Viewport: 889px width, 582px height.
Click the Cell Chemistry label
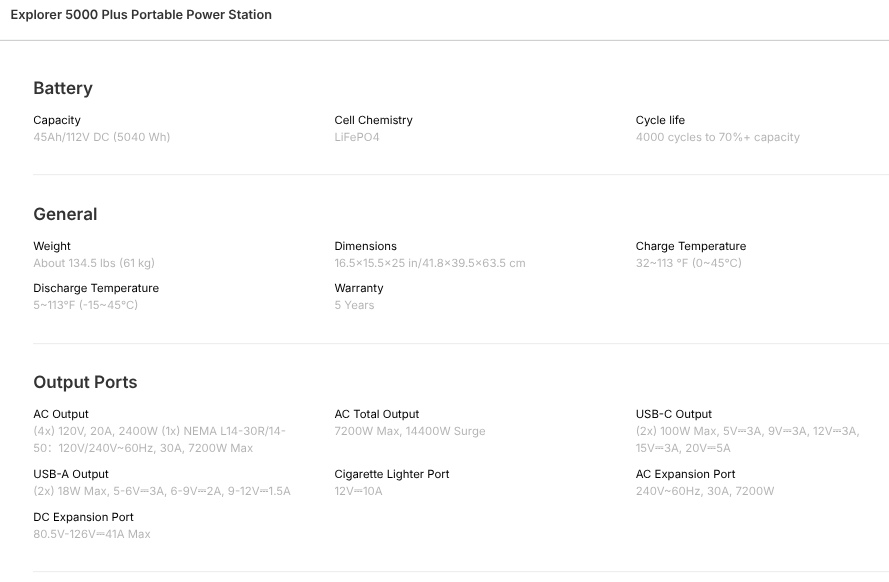click(x=373, y=120)
